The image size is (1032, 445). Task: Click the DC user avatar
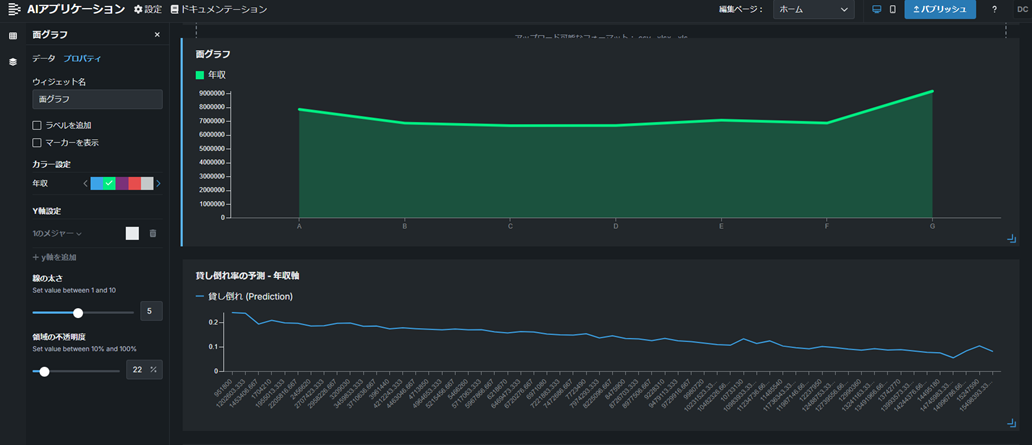tap(1019, 9)
